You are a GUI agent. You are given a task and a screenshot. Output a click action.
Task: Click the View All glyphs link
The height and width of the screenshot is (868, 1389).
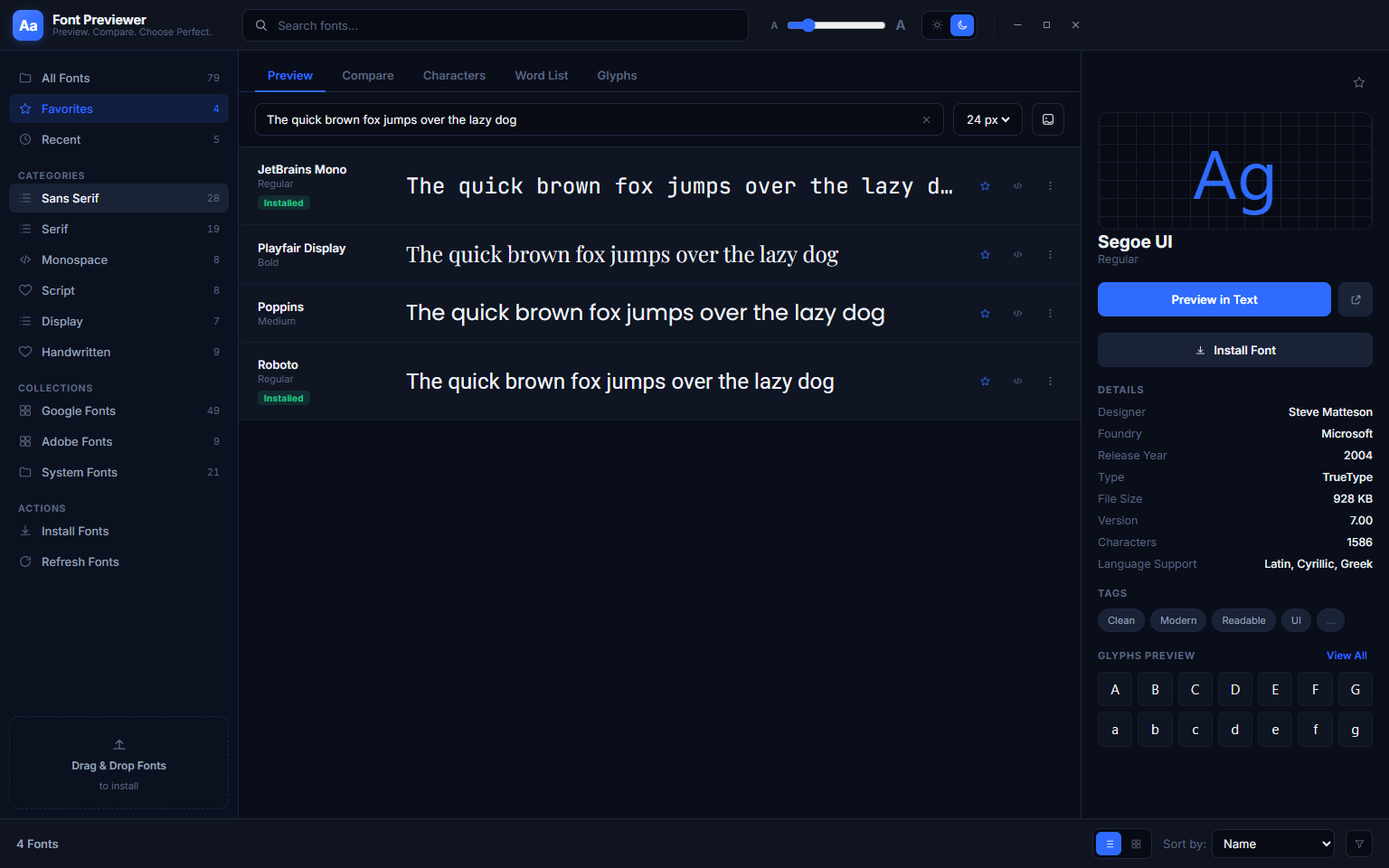pos(1346,656)
